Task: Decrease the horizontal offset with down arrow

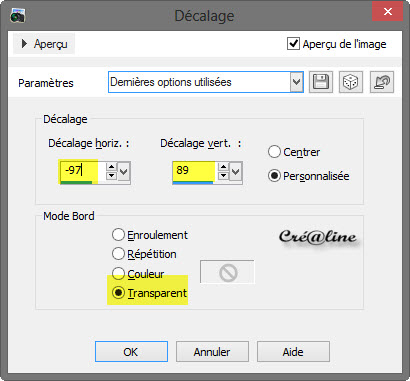Action: pos(112,176)
